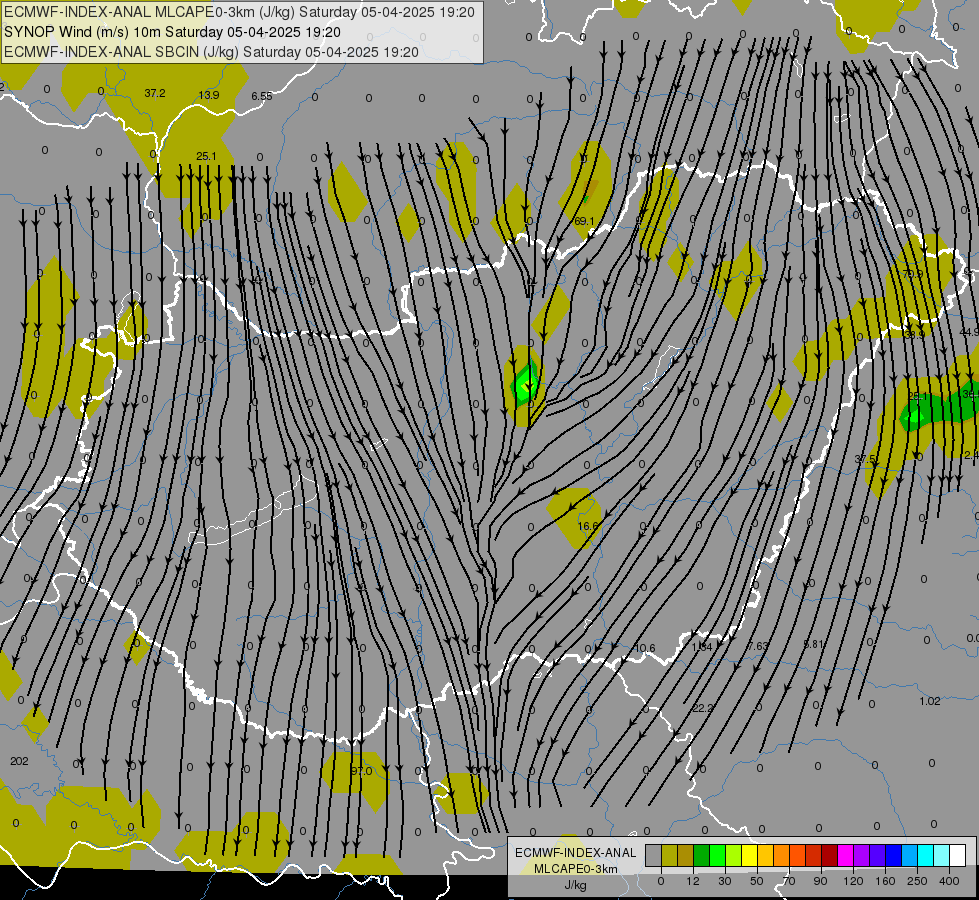Select the cyan legend swatch

click(x=925, y=855)
